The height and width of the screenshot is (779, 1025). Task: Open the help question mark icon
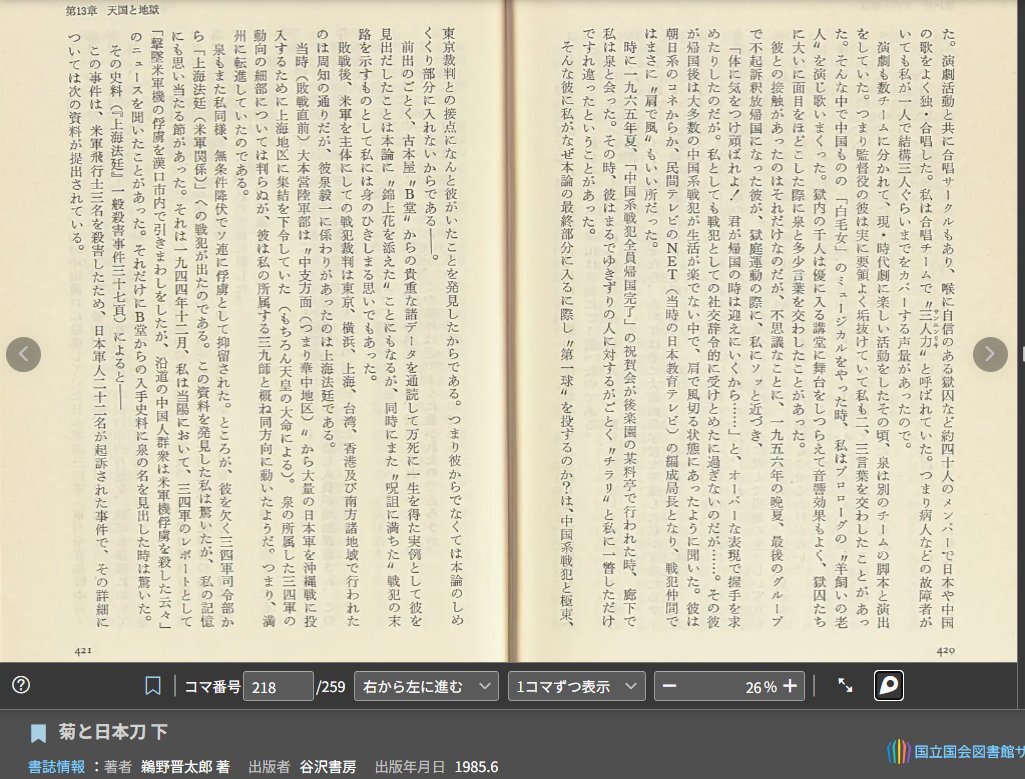tap(21, 685)
